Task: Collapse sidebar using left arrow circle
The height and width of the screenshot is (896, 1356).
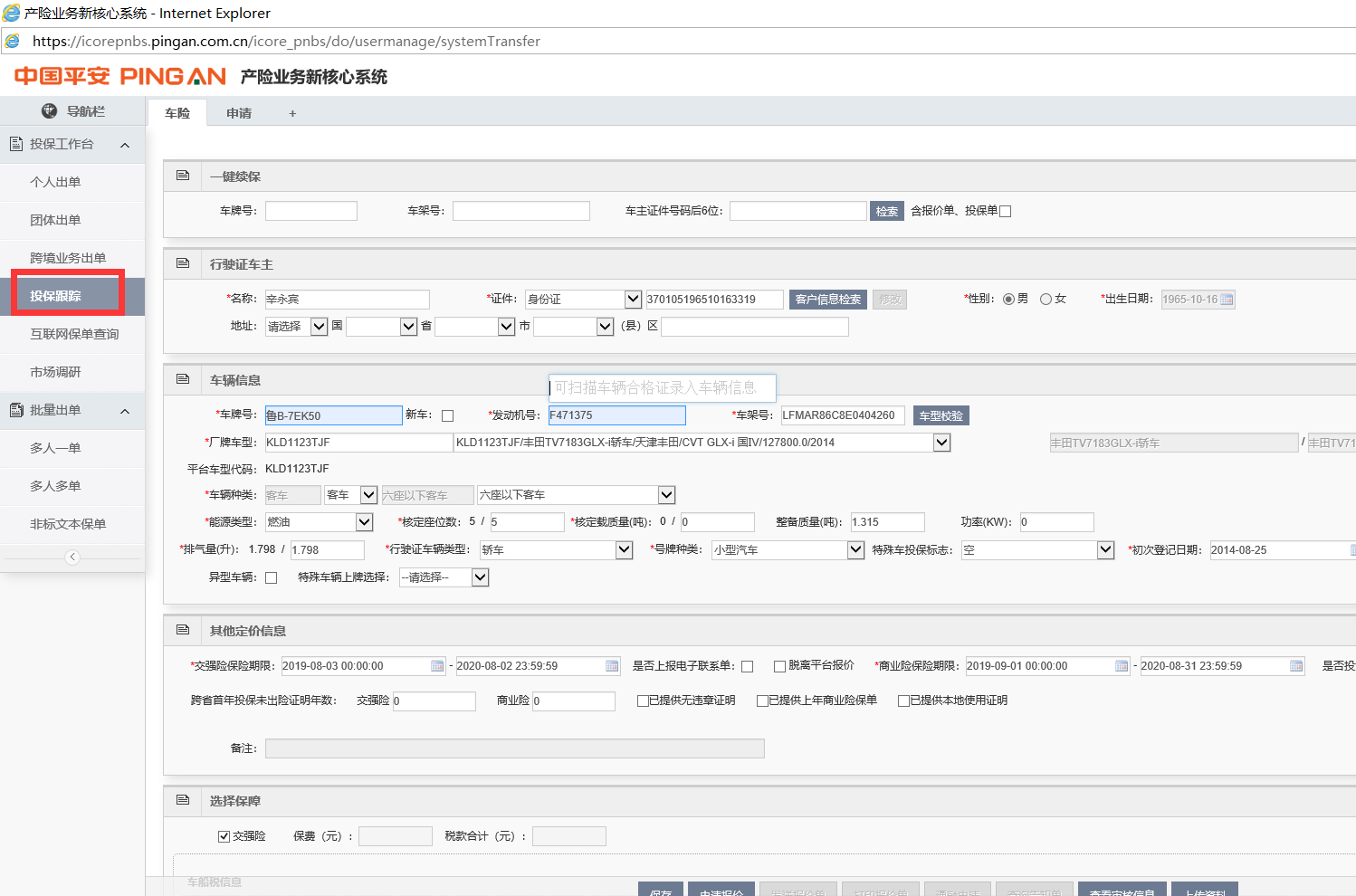Action: coord(72,558)
